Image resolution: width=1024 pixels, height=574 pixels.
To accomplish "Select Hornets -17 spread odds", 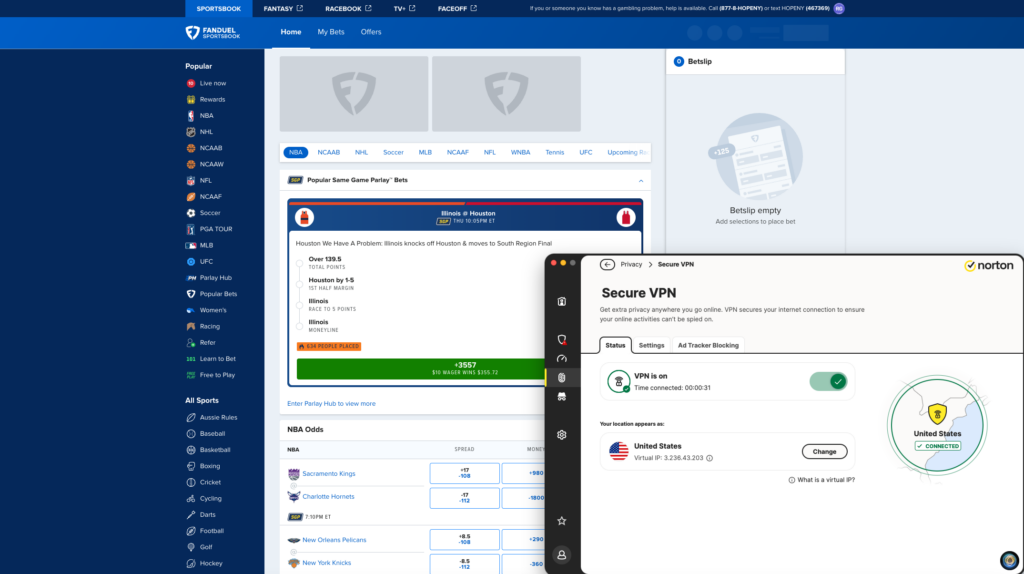I will coord(464,498).
